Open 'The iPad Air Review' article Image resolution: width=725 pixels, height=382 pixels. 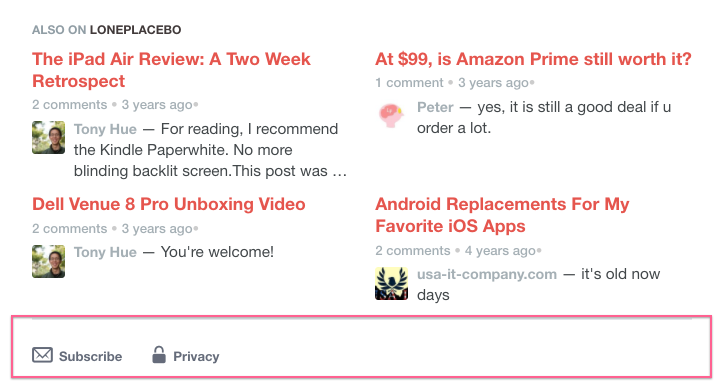(x=171, y=70)
